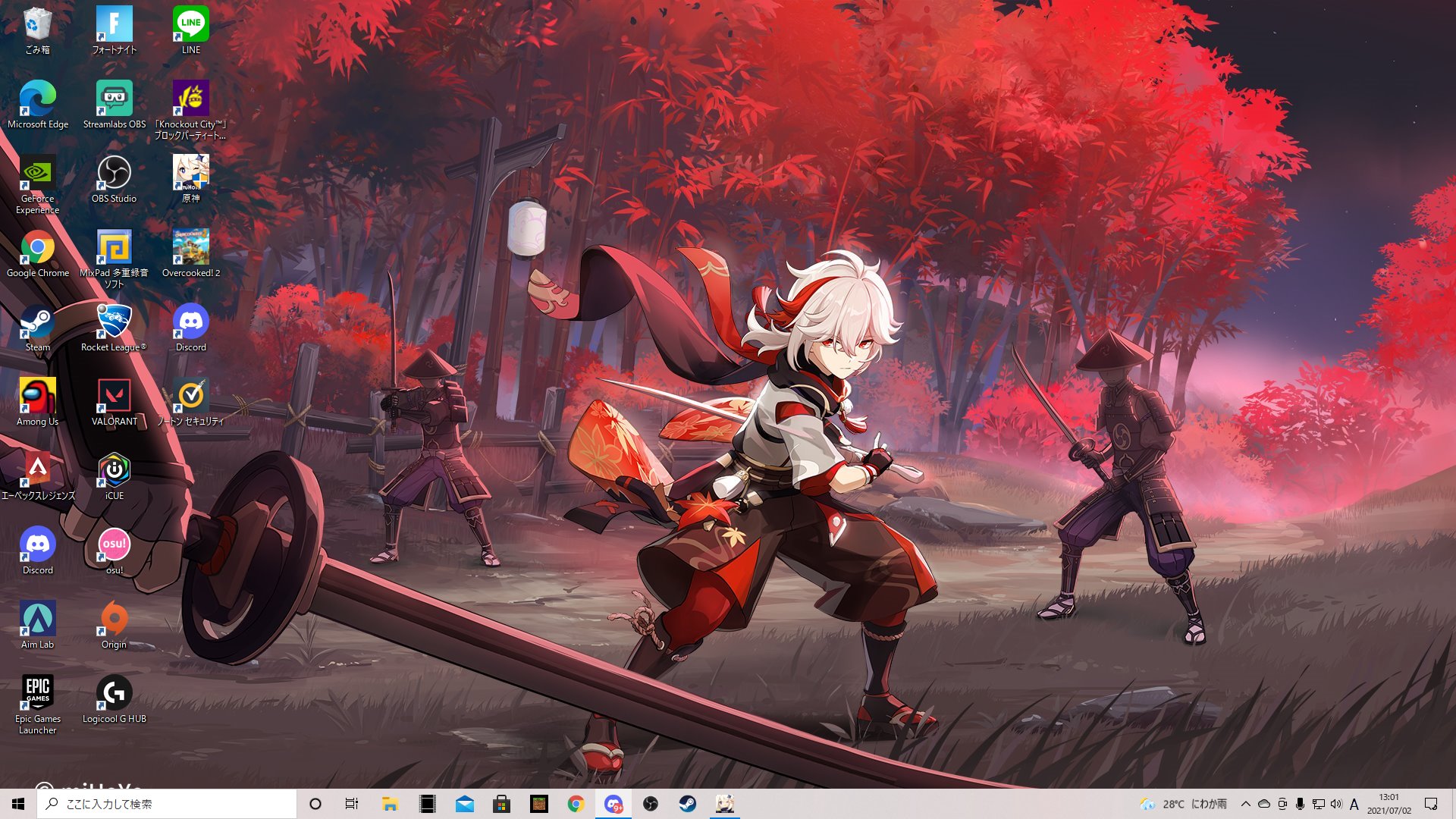Viewport: 1456px width, 819px height.
Task: Select the iCUE desktop shortcut
Action: [114, 476]
